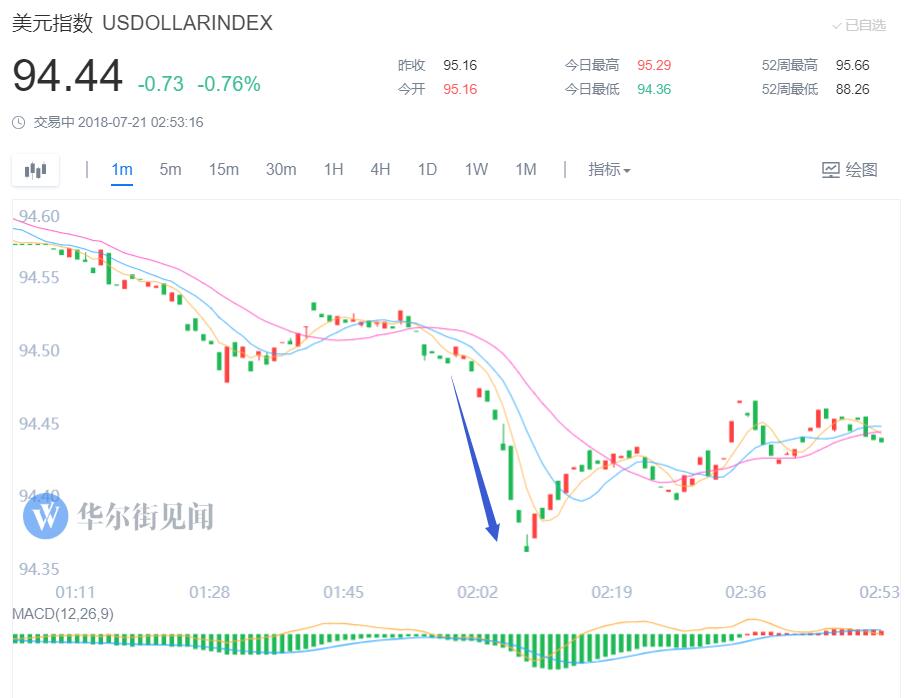905x698 pixels.
Task: Click the clock icon beside trading time
Action: (18, 122)
